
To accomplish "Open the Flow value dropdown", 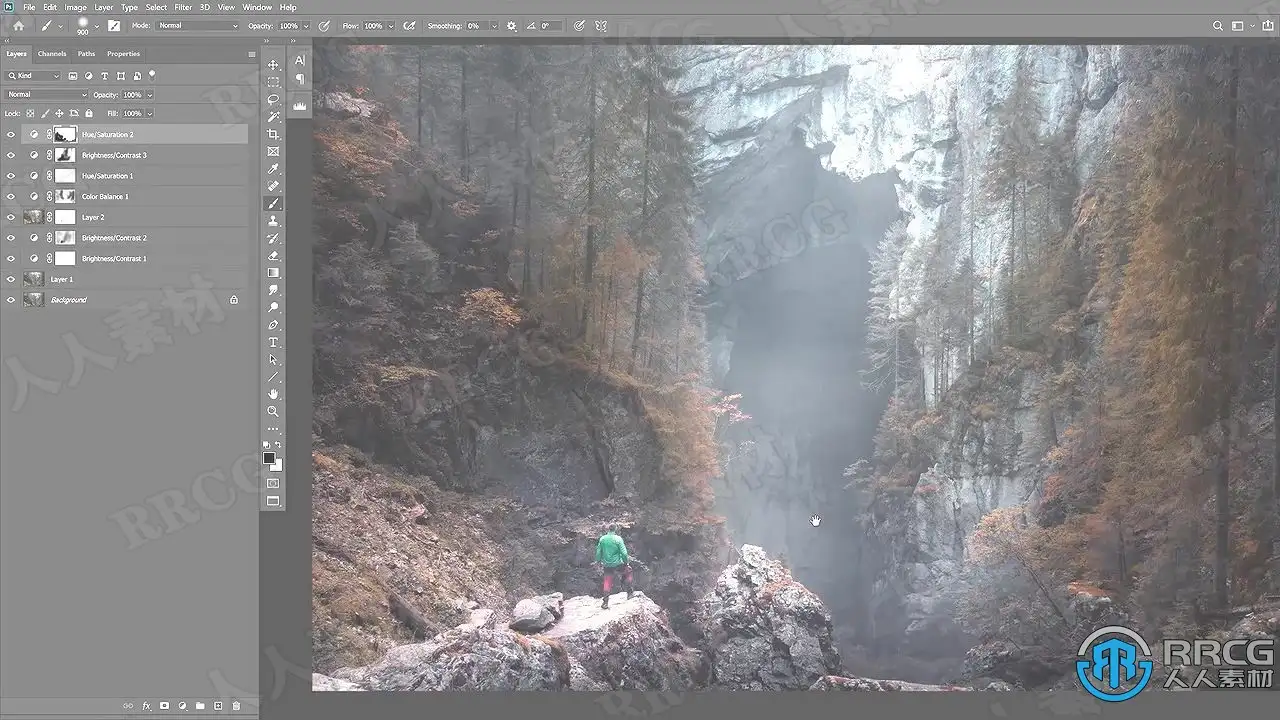I will [390, 26].
